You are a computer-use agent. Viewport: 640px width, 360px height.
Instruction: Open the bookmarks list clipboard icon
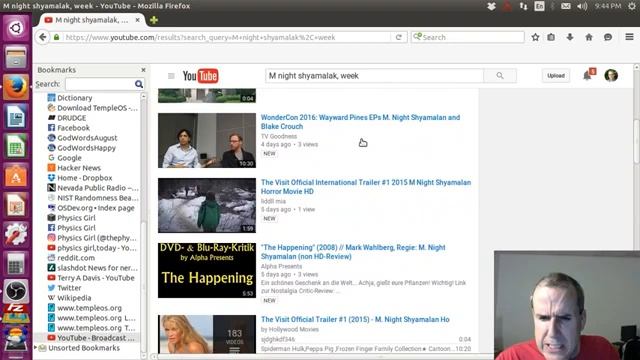tap(551, 37)
